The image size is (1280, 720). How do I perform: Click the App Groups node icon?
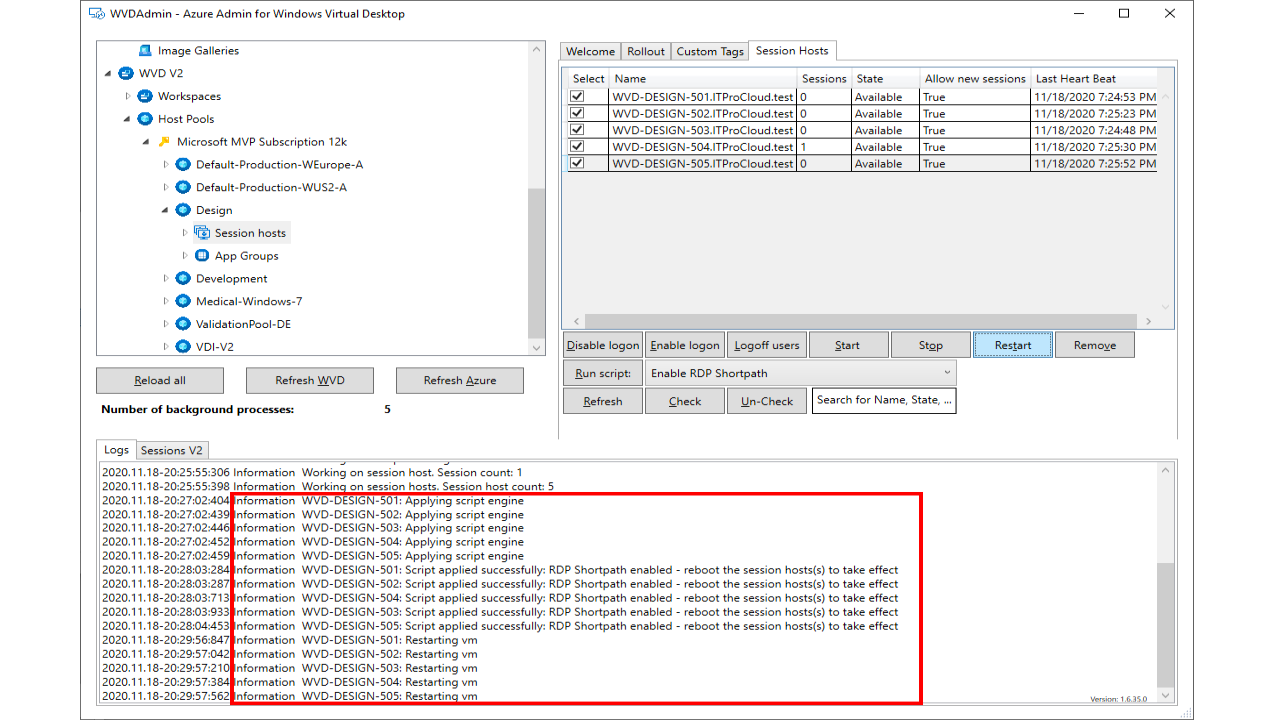point(202,256)
